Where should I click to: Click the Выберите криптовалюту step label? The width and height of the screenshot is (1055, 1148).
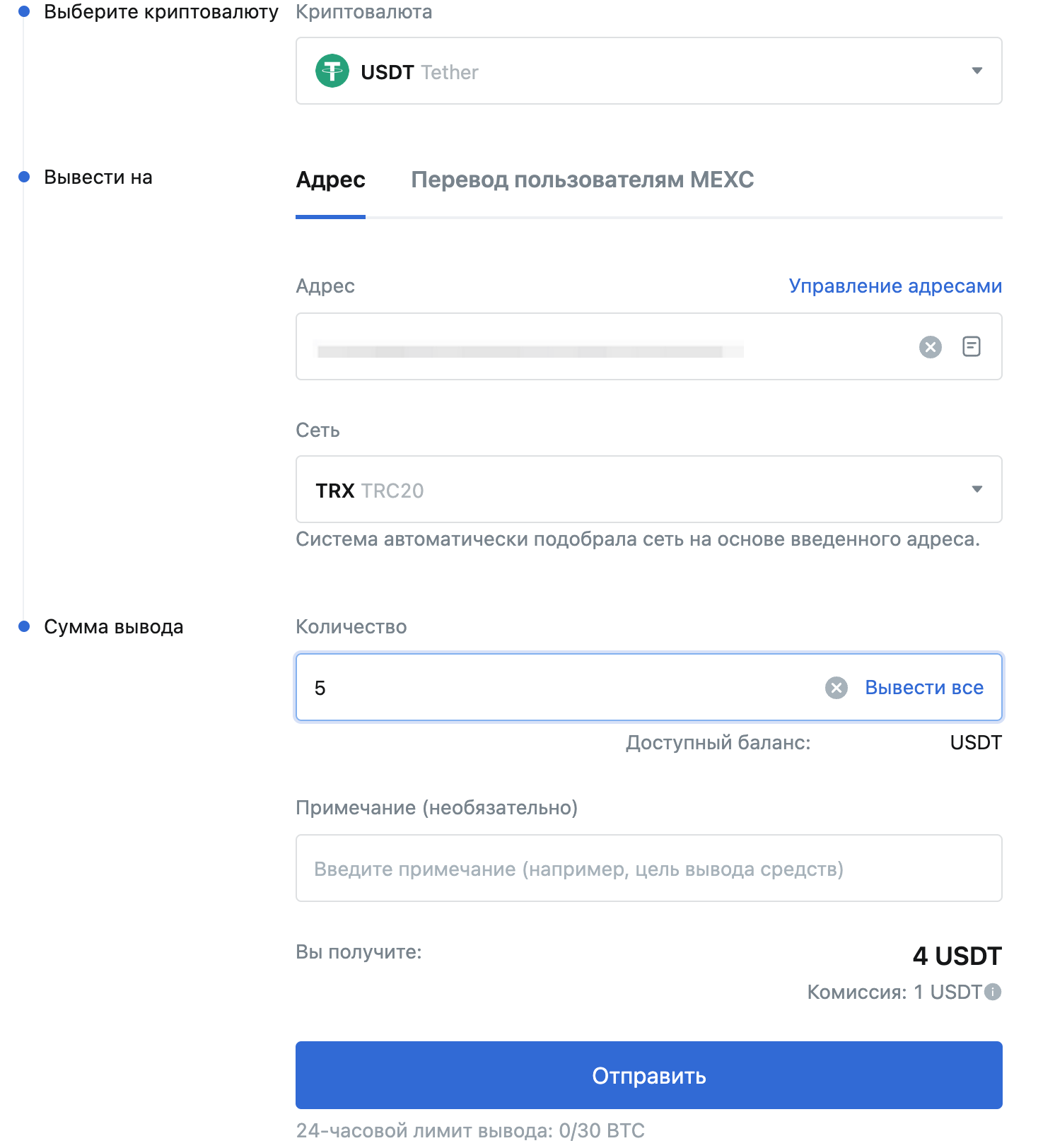tap(161, 12)
